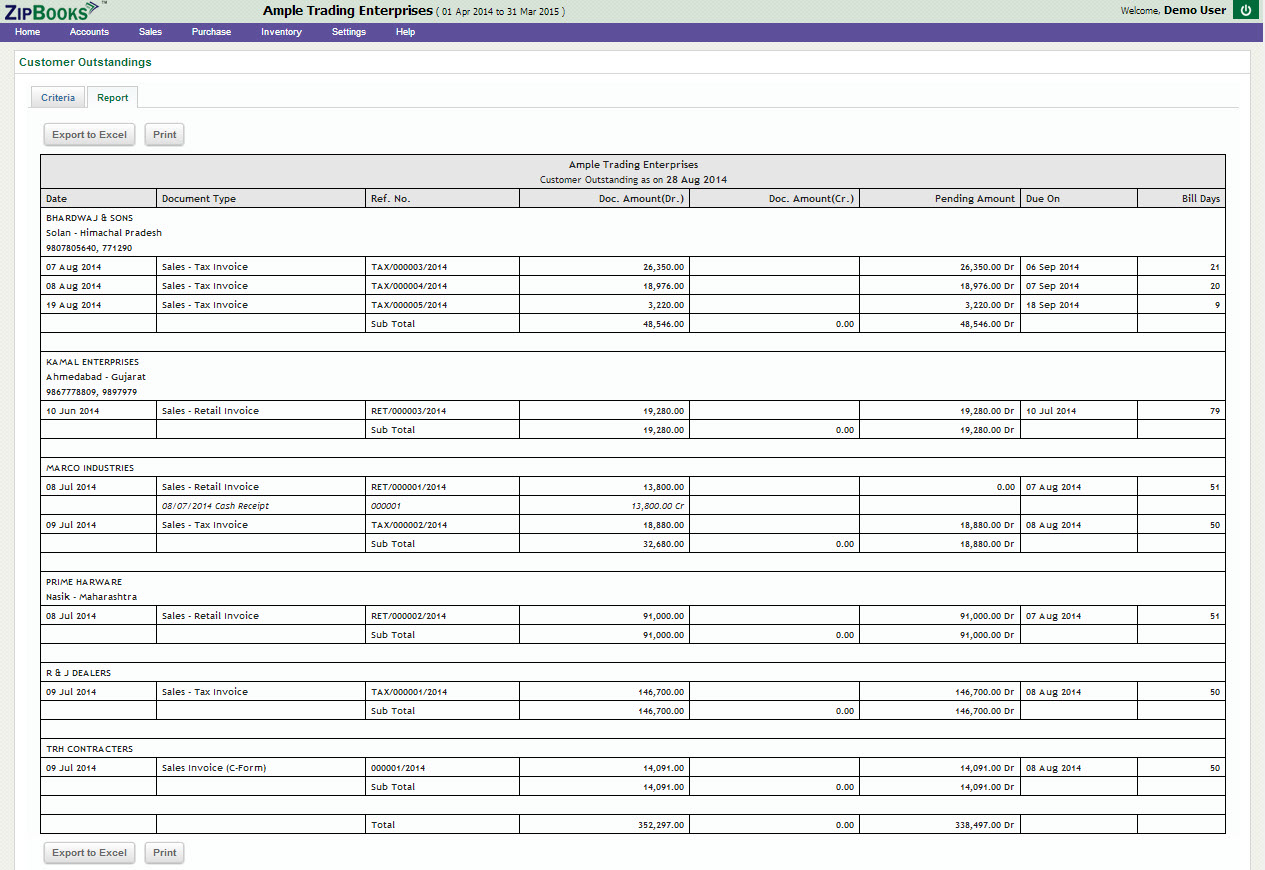Select reference TAX/000003/2014 in the table
The width and height of the screenshot is (1265, 870).
coord(409,268)
